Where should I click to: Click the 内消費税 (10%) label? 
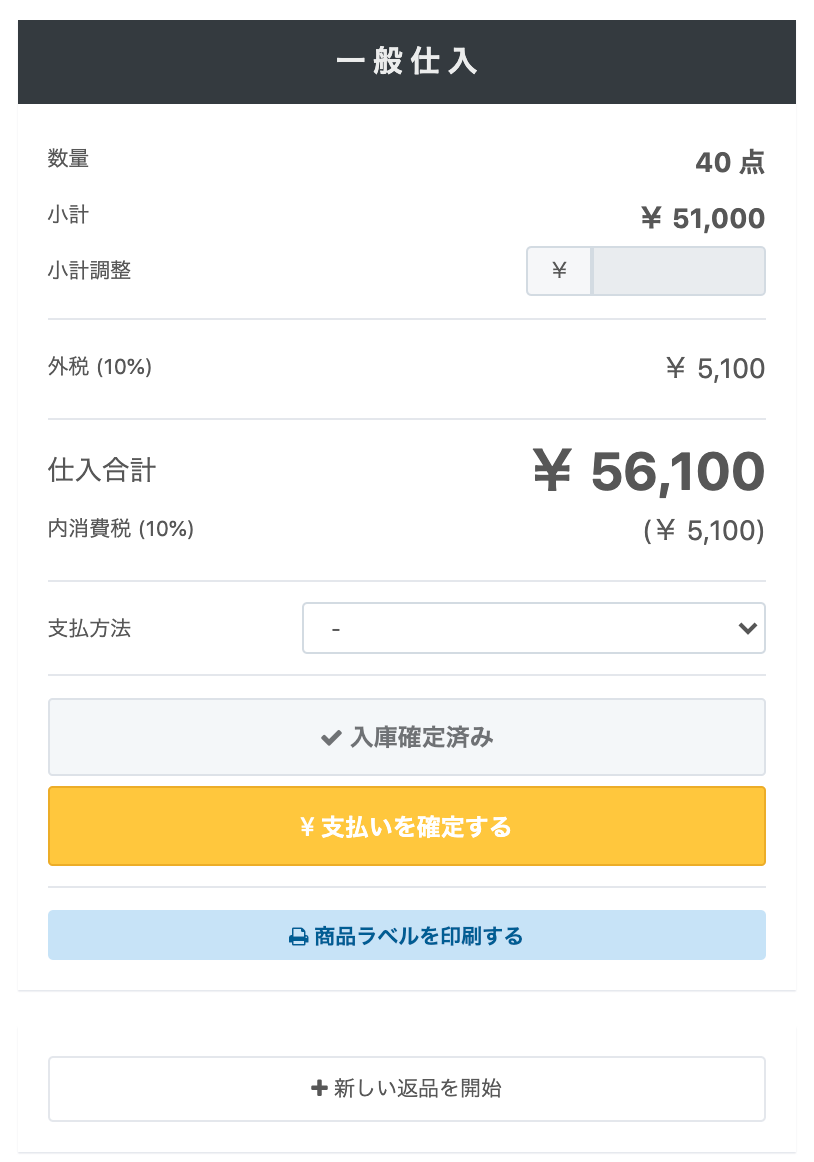coord(121,528)
